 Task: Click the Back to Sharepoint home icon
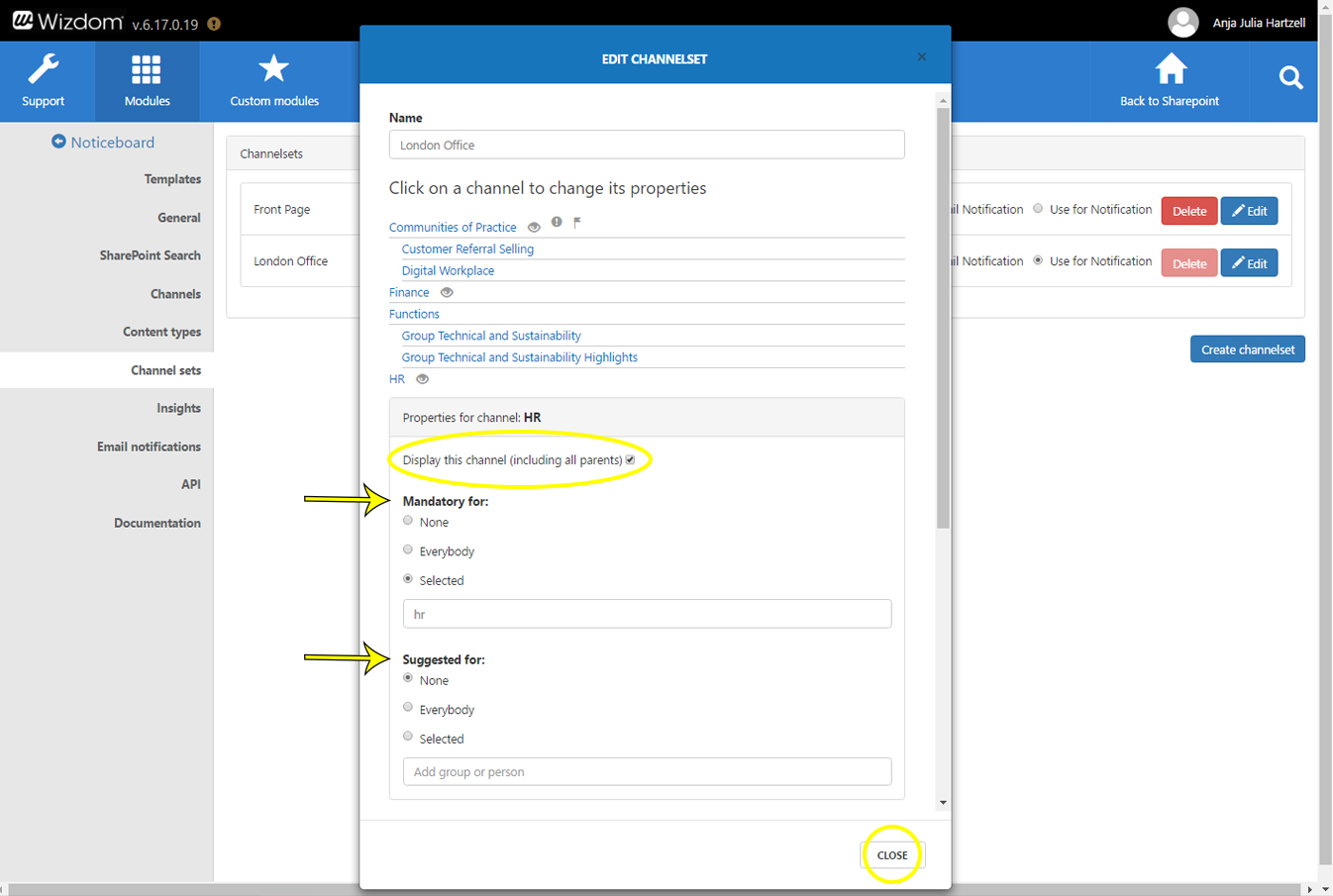[1170, 69]
